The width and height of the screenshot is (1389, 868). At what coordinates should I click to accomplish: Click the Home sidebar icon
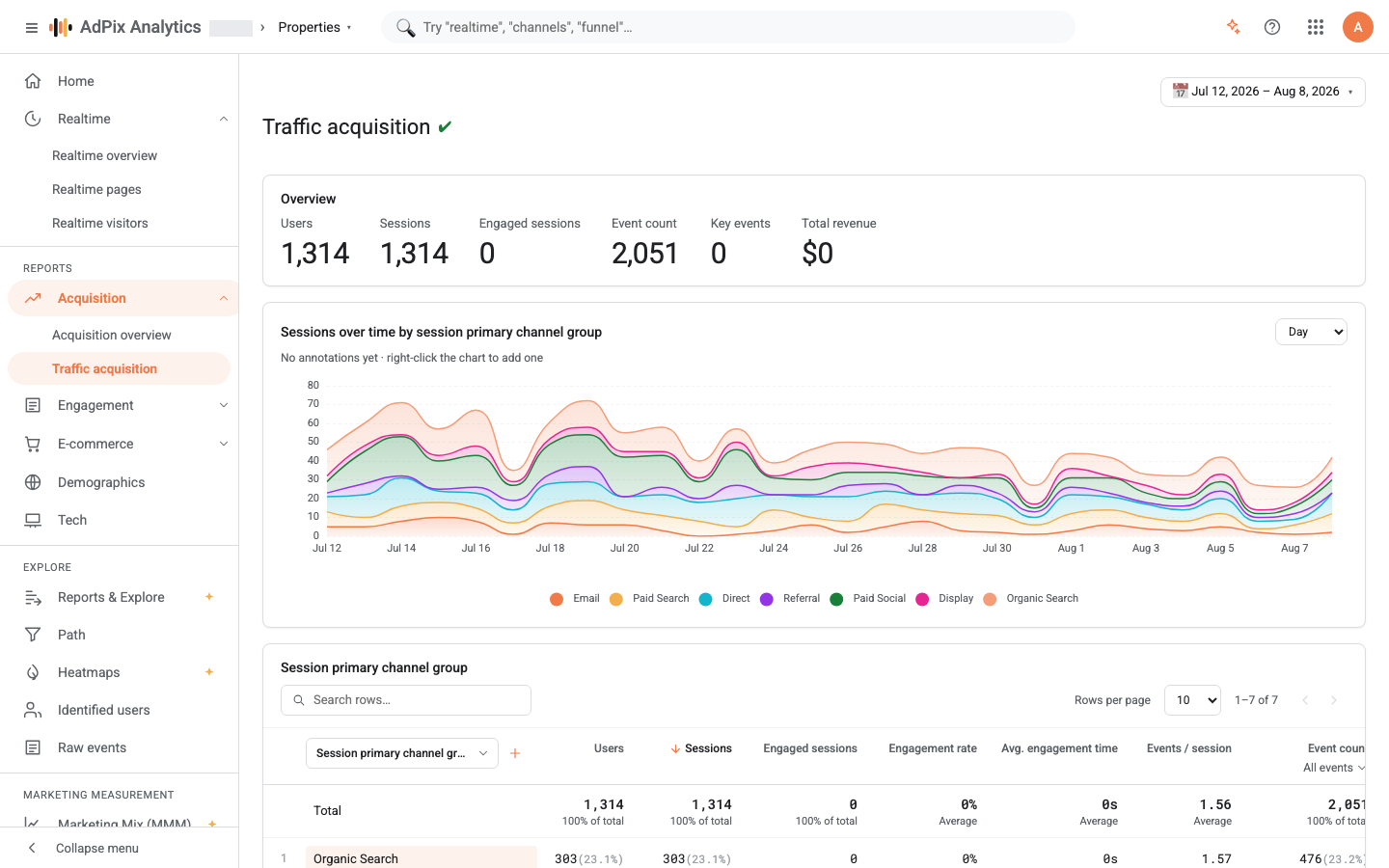pos(33,81)
